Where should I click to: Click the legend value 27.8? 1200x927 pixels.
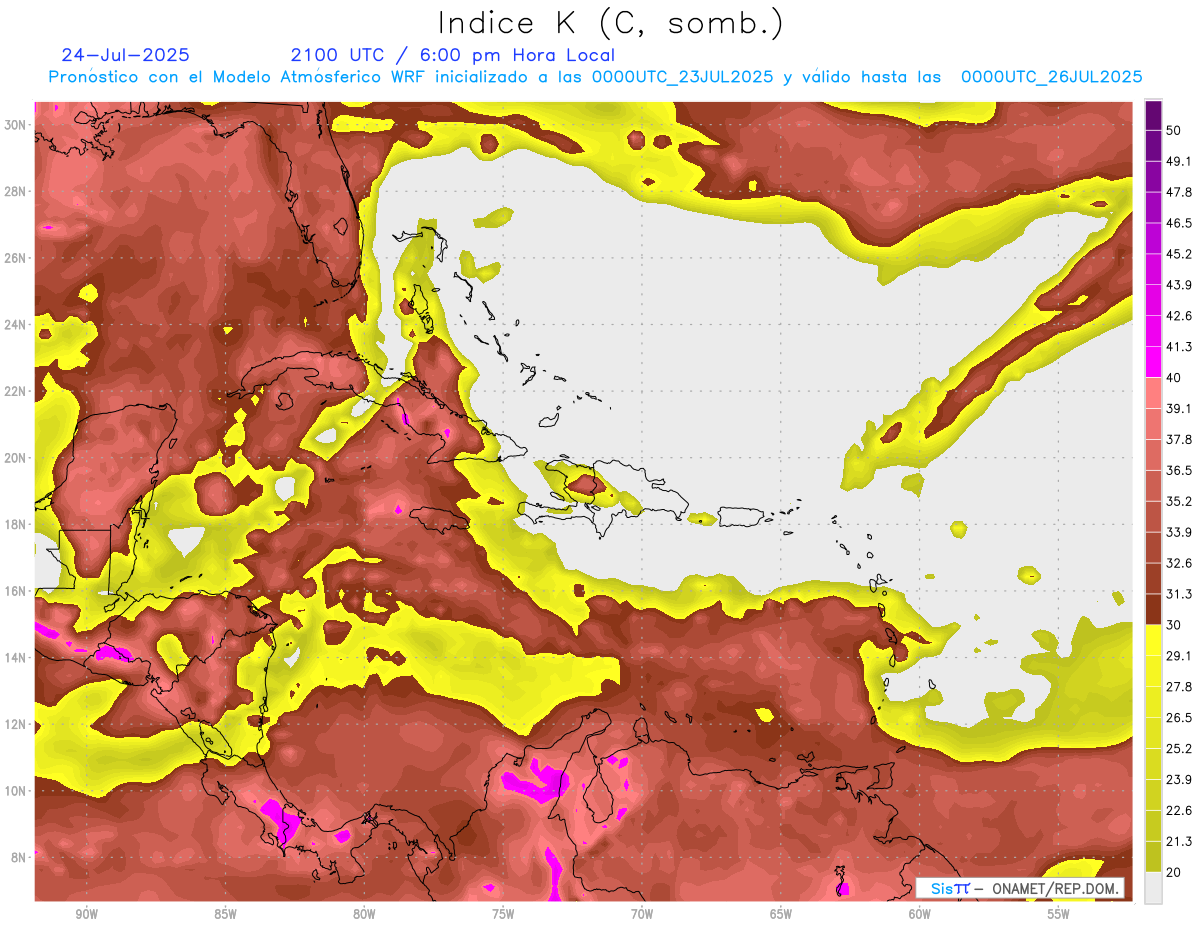(x=1178, y=686)
